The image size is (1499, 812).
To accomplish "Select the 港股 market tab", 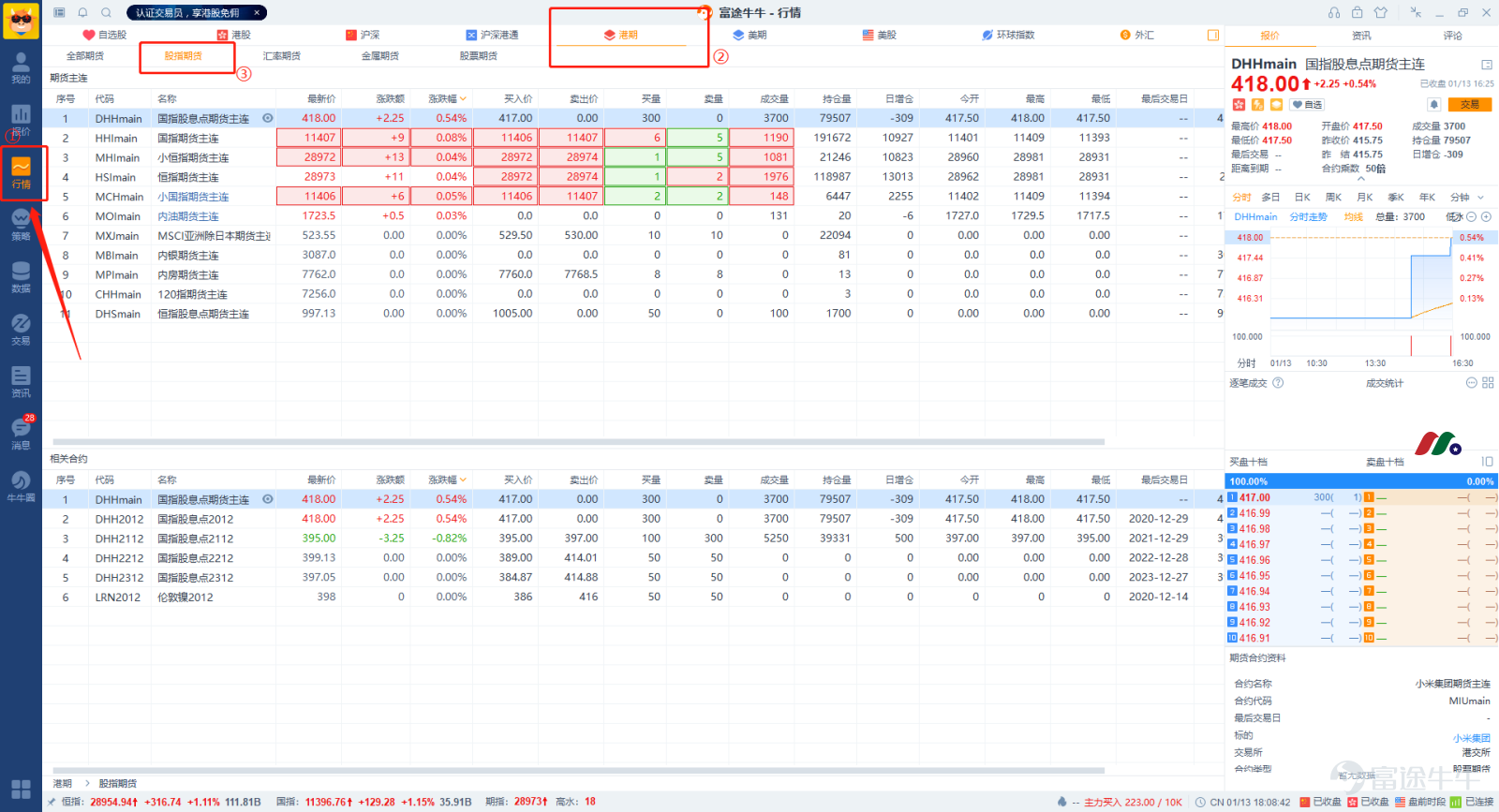I will click(234, 35).
